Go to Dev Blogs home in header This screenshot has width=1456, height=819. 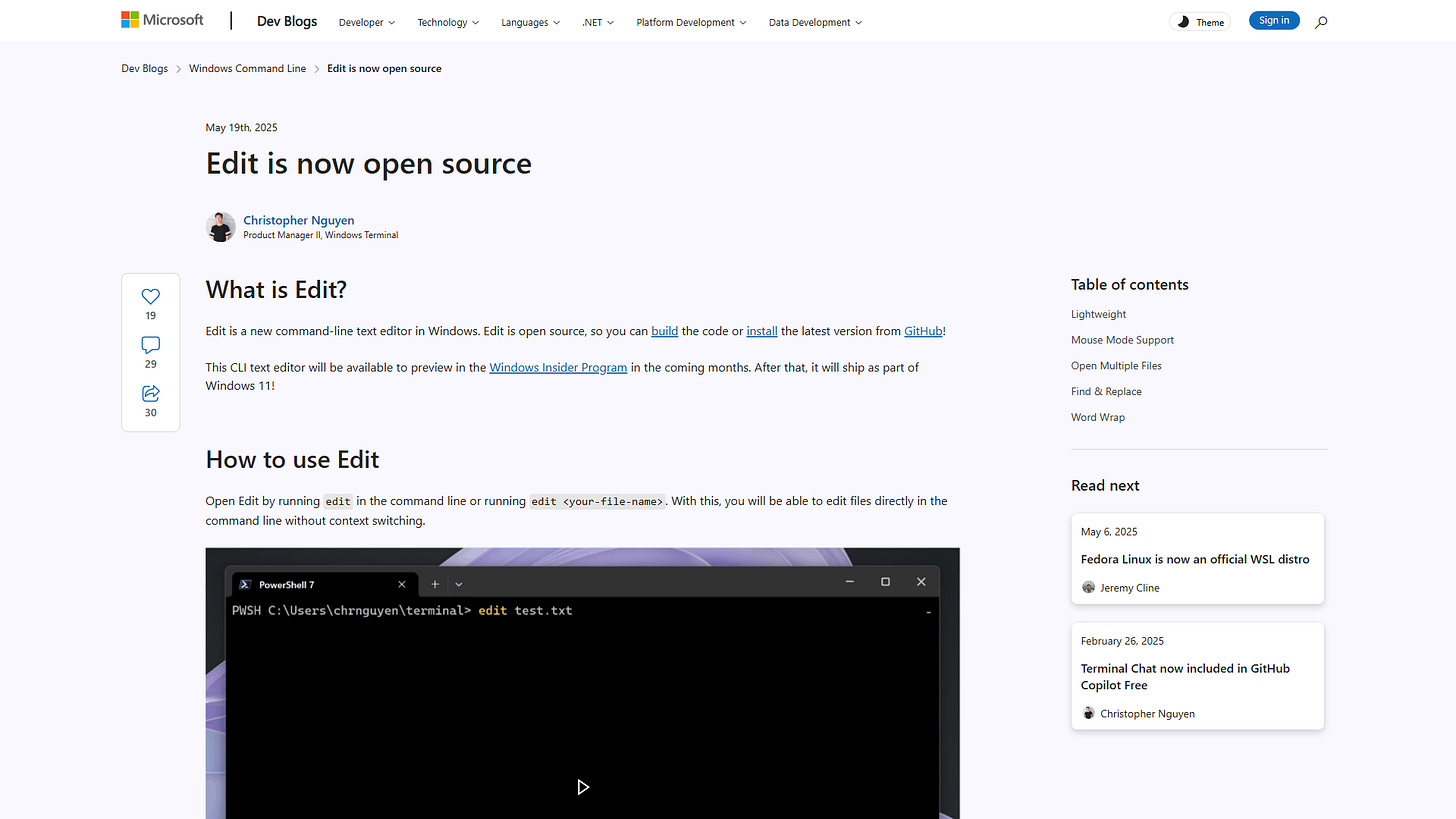coord(287,21)
